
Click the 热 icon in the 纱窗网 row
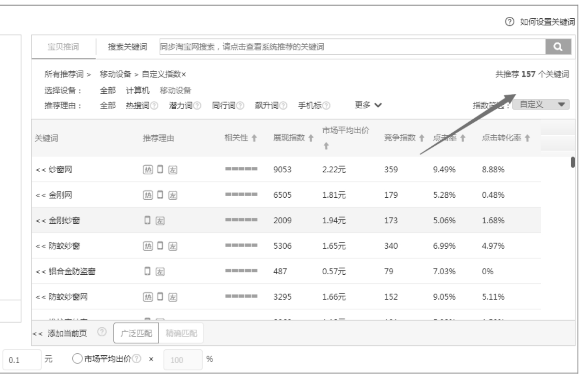tap(148, 170)
